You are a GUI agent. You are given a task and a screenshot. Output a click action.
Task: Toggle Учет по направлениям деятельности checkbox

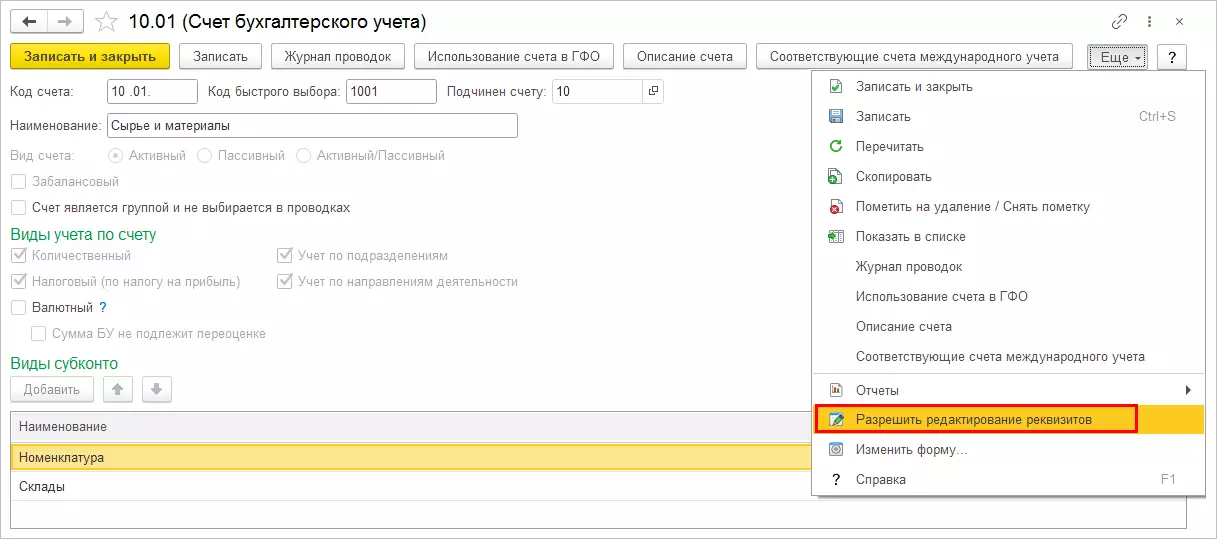285,282
